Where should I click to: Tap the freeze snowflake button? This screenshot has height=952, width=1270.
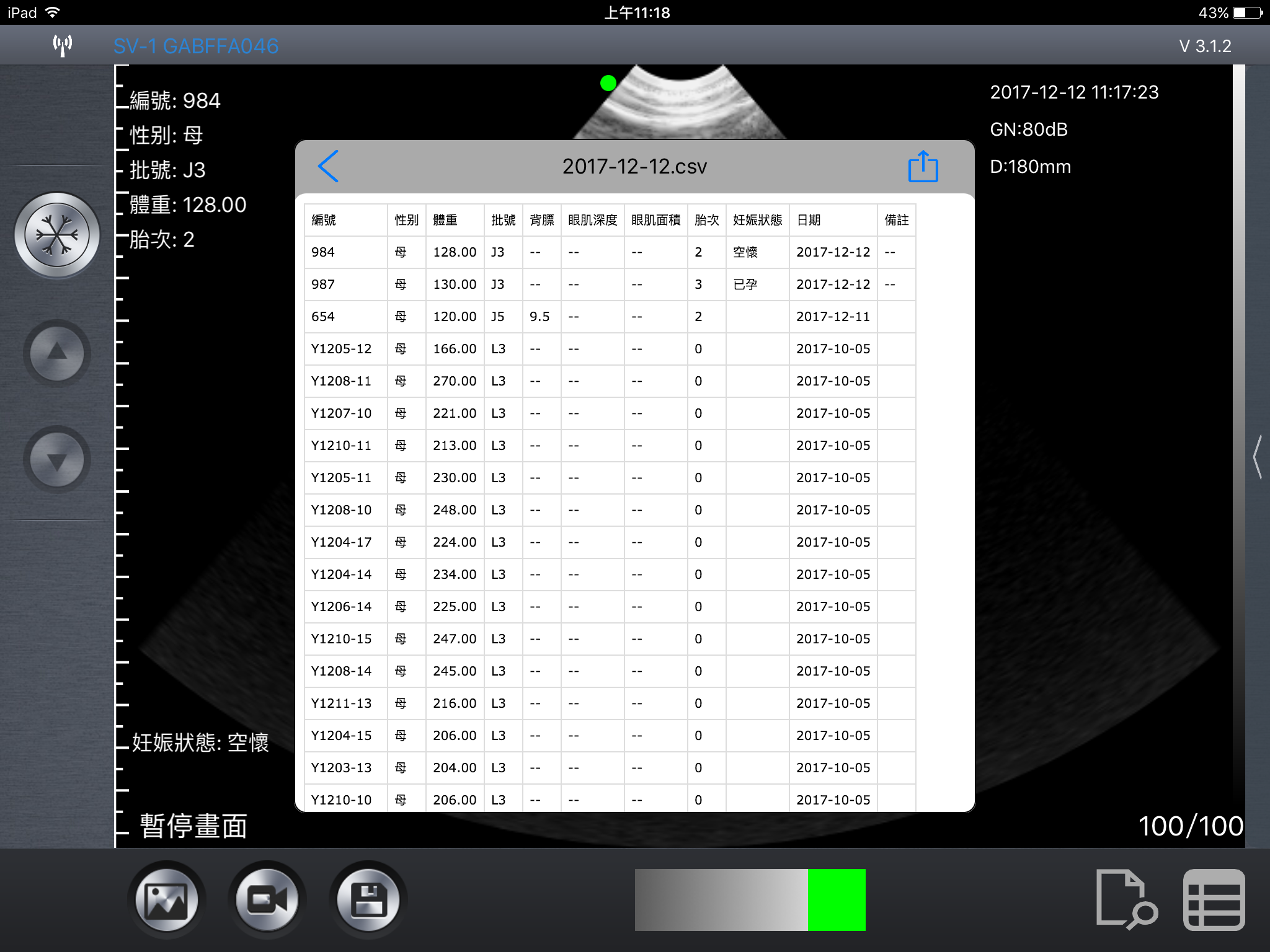[x=57, y=235]
